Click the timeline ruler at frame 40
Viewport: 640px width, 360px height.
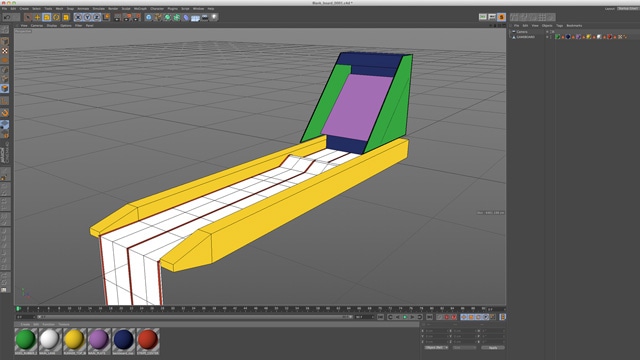(224, 309)
